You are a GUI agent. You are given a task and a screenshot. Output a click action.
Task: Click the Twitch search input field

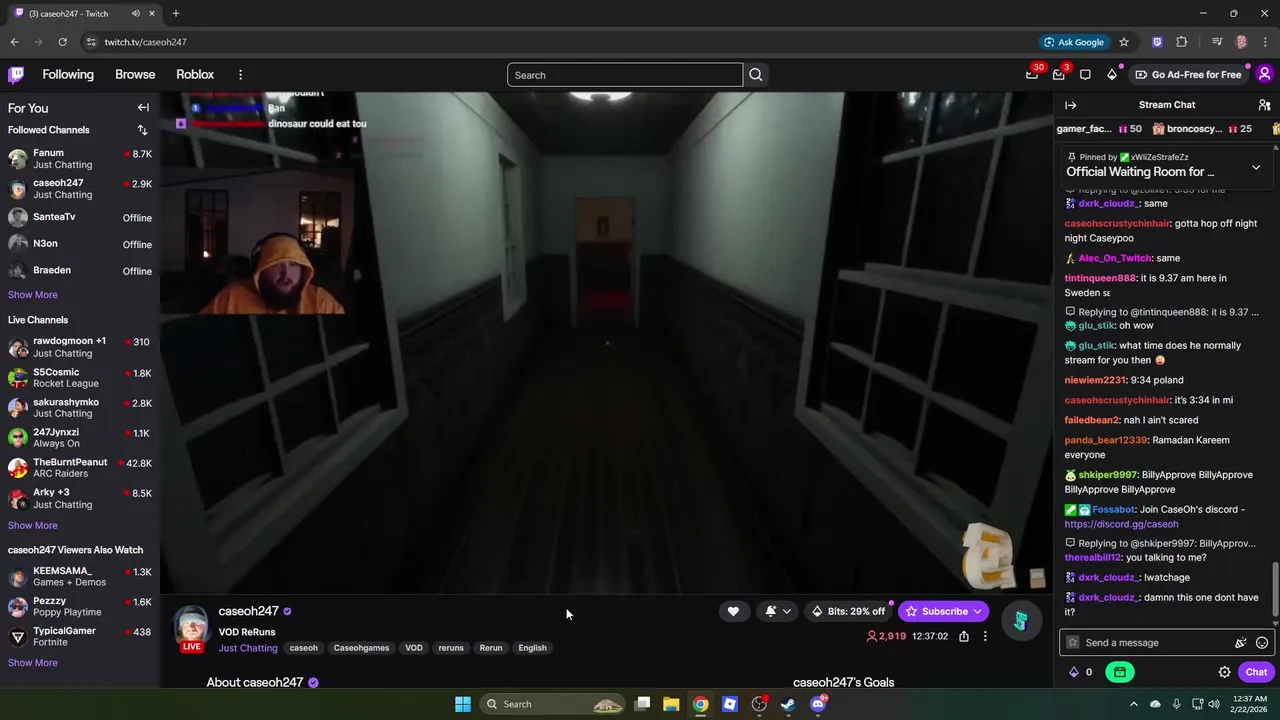625,75
